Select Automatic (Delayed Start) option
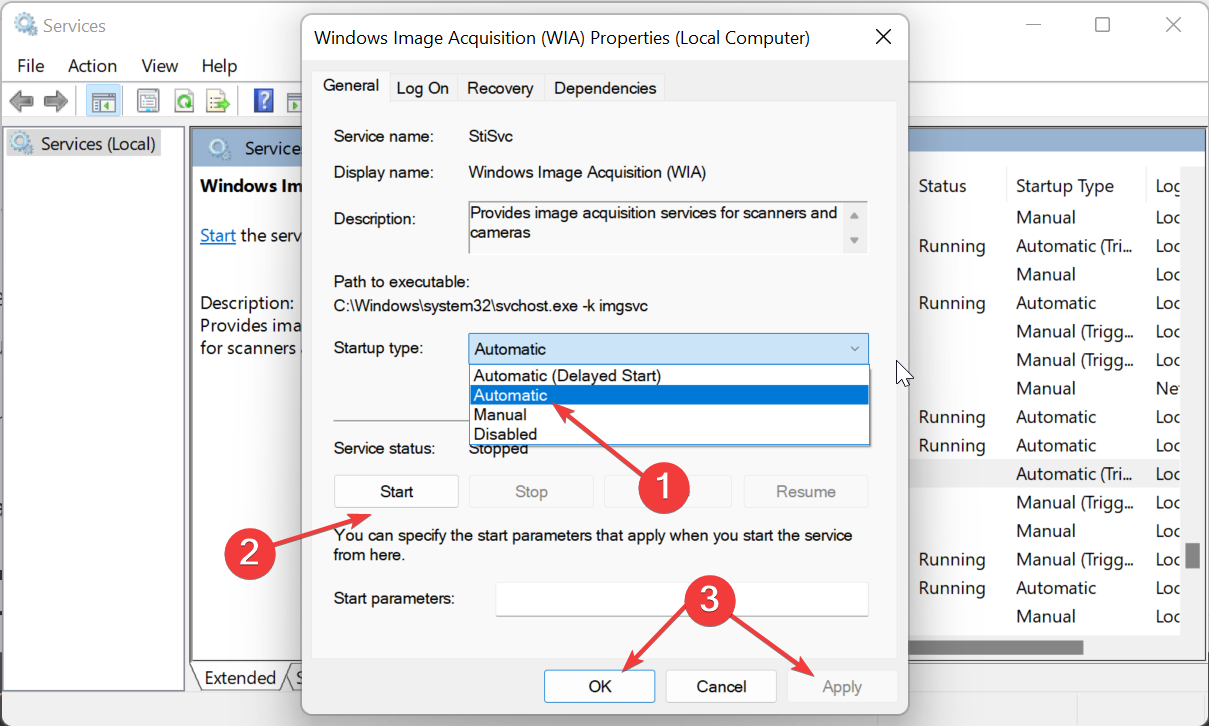1209x726 pixels. [567, 376]
